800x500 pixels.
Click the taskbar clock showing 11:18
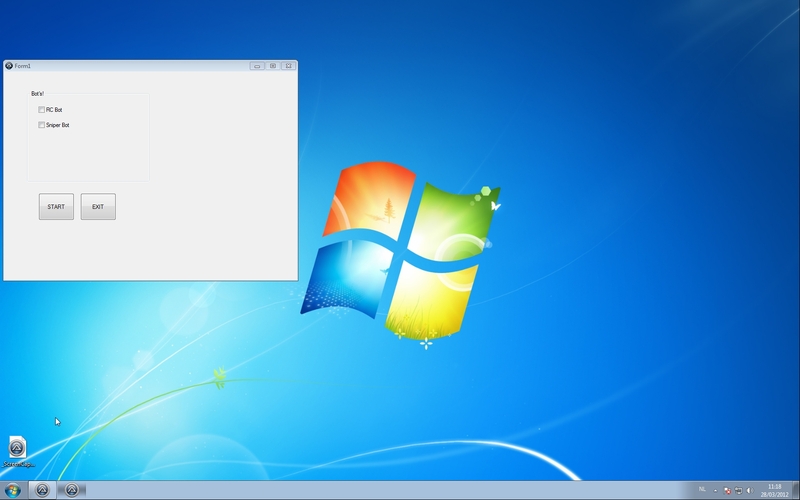pyautogui.click(x=774, y=490)
